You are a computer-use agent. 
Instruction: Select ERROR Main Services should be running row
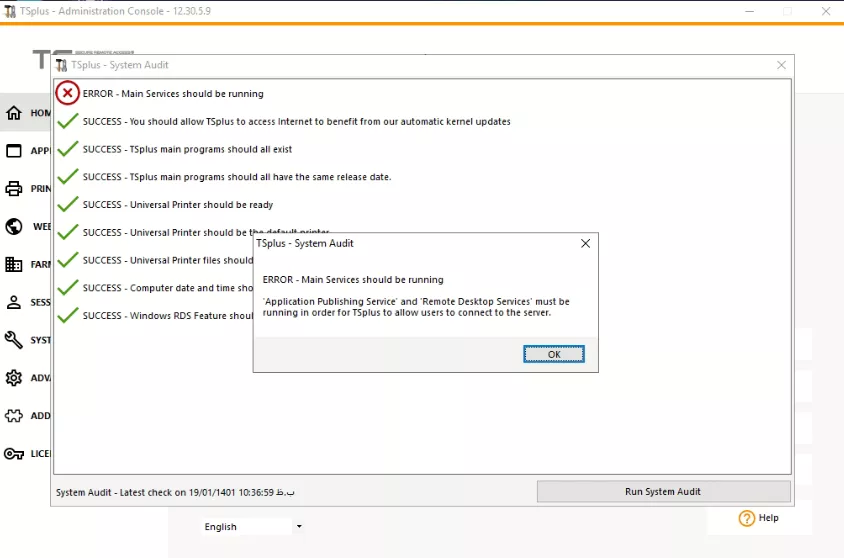(173, 94)
